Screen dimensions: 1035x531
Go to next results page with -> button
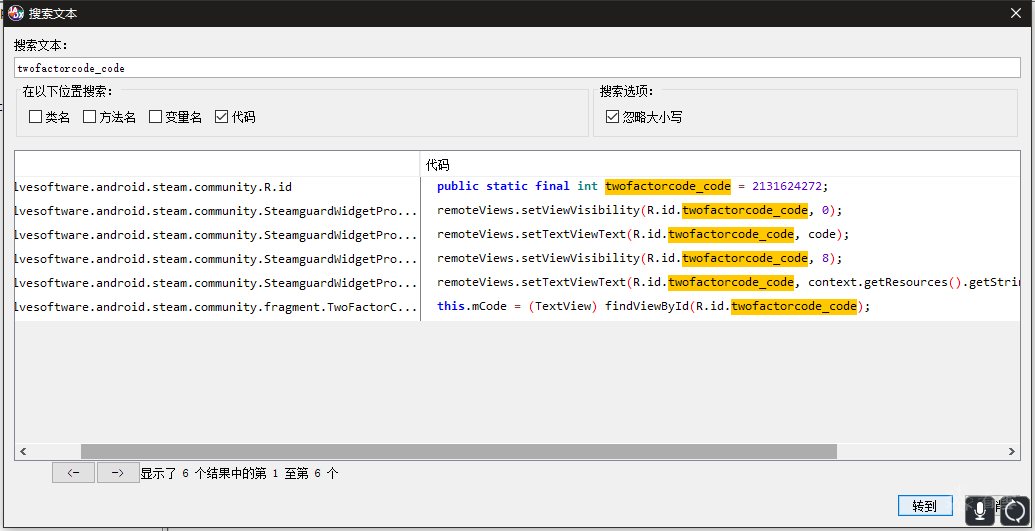click(x=118, y=473)
